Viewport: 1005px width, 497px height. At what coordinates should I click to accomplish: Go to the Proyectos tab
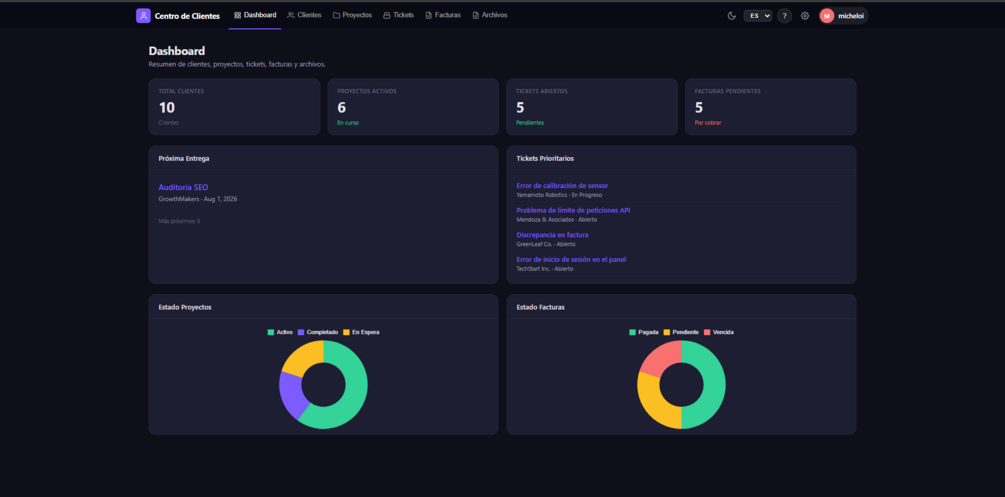pos(353,15)
